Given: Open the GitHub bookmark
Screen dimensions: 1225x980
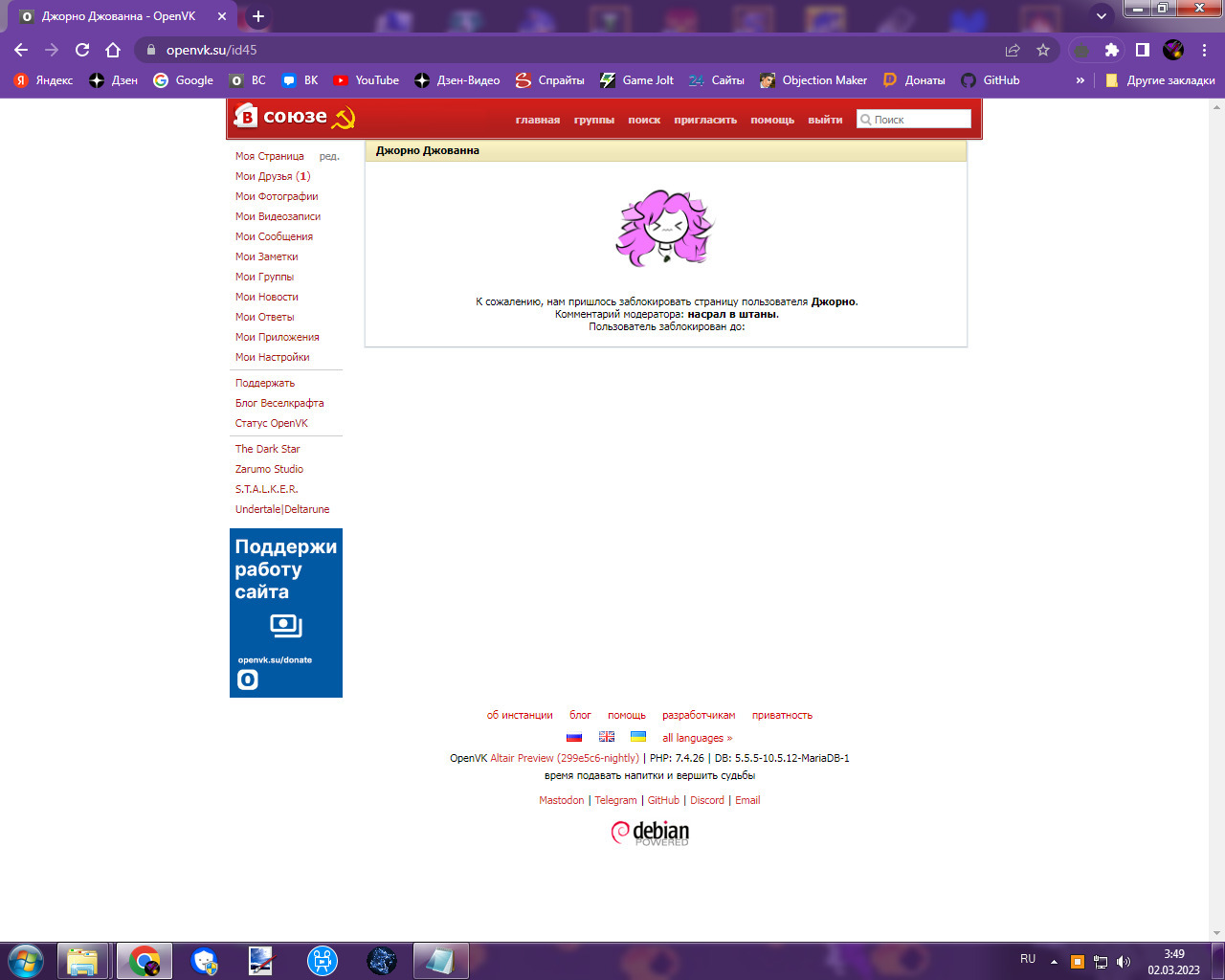Looking at the screenshot, I should pos(991,80).
